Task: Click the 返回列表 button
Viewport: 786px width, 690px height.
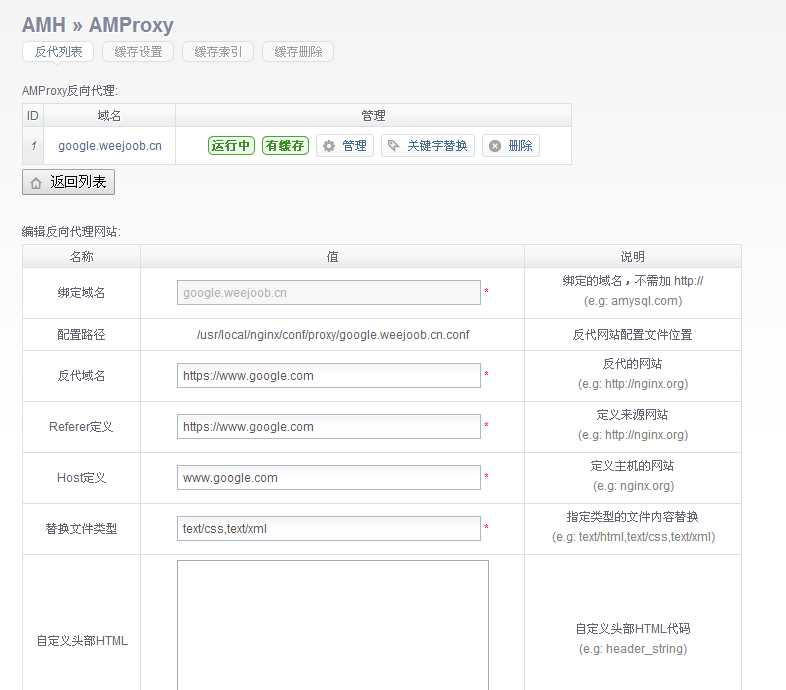Action: click(69, 183)
